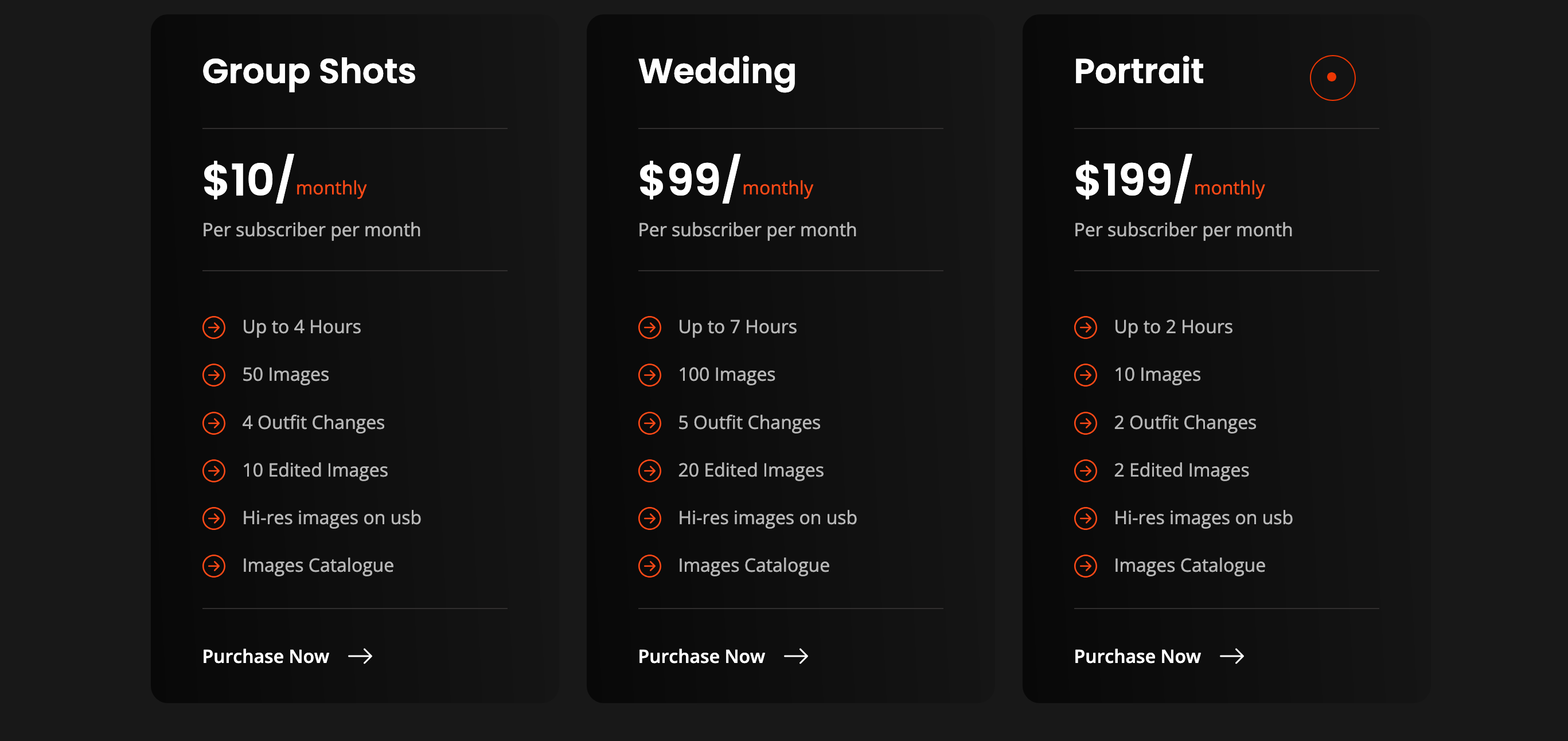
Task: Click the orange circle dot beside Portrait
Action: coord(1332,77)
